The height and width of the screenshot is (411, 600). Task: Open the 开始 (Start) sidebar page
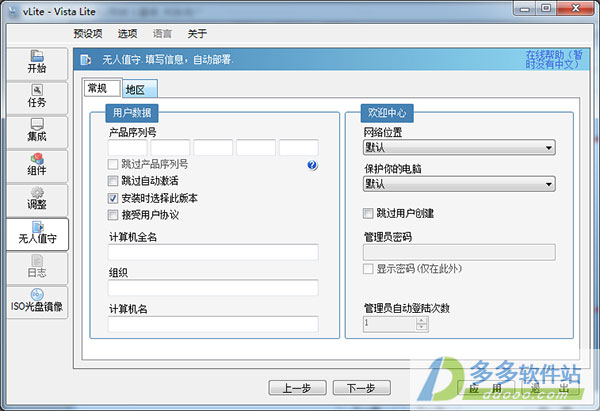click(37, 63)
